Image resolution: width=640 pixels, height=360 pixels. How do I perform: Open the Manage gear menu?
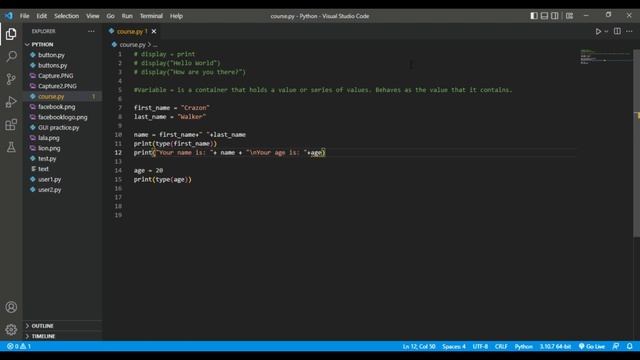click(11, 329)
